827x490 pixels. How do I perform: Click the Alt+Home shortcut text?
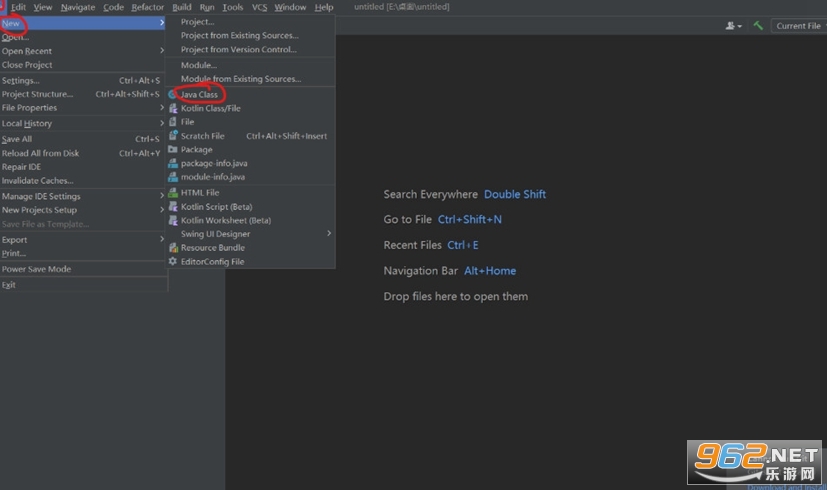pos(490,271)
